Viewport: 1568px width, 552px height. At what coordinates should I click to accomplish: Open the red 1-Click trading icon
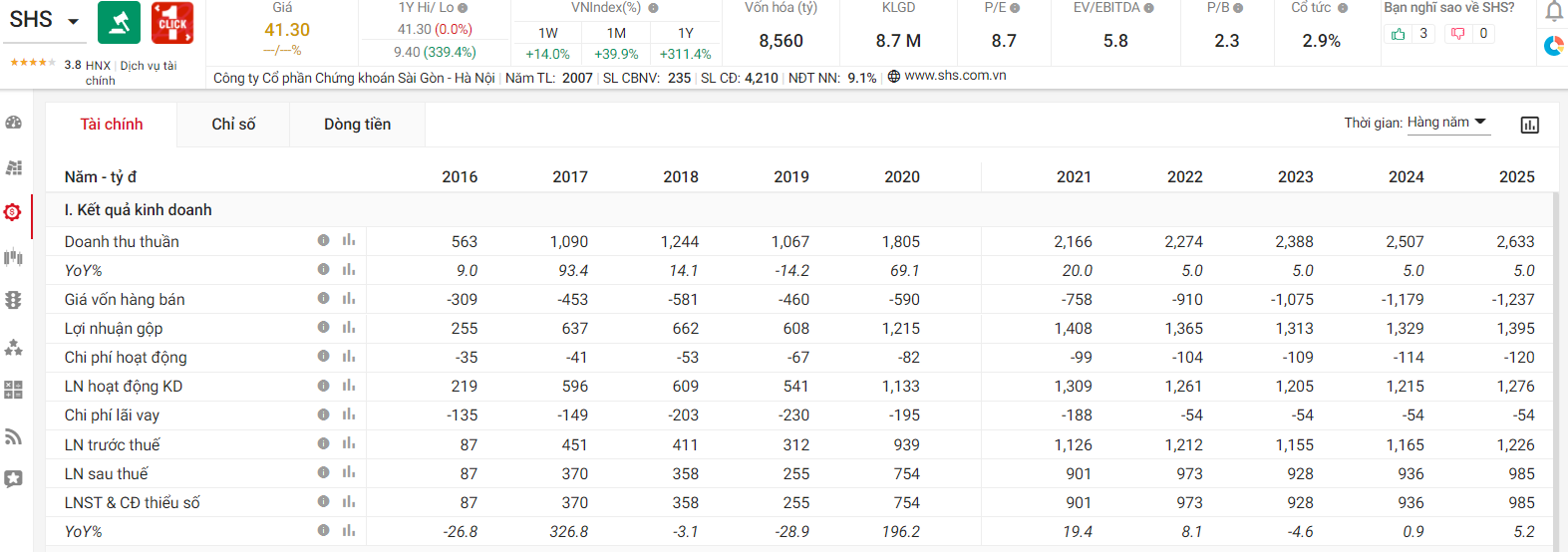point(172,23)
